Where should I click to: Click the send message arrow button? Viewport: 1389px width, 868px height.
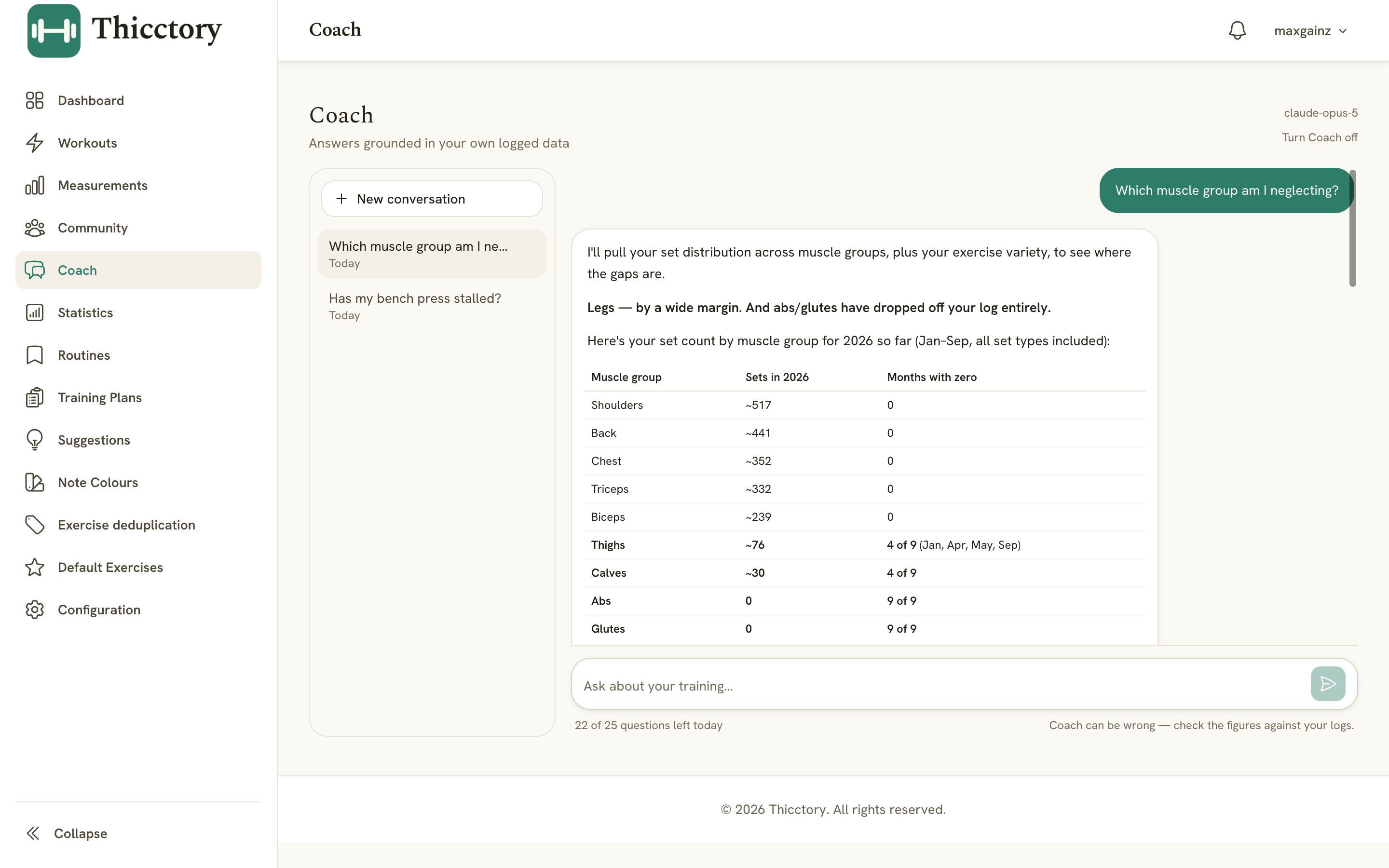pos(1328,684)
